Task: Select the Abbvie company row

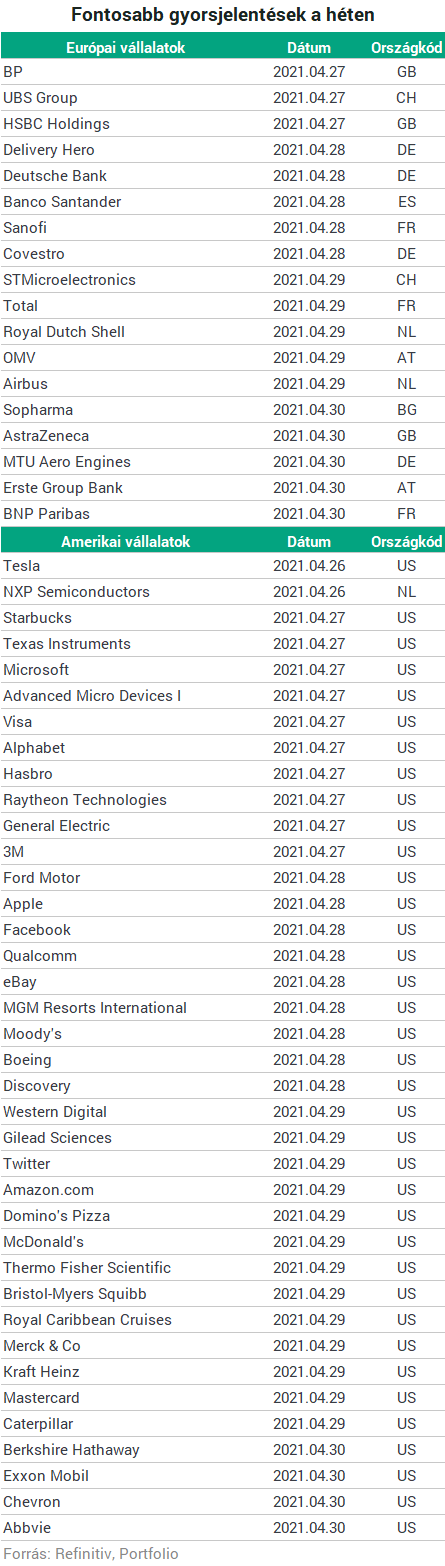Action: click(x=222, y=1528)
